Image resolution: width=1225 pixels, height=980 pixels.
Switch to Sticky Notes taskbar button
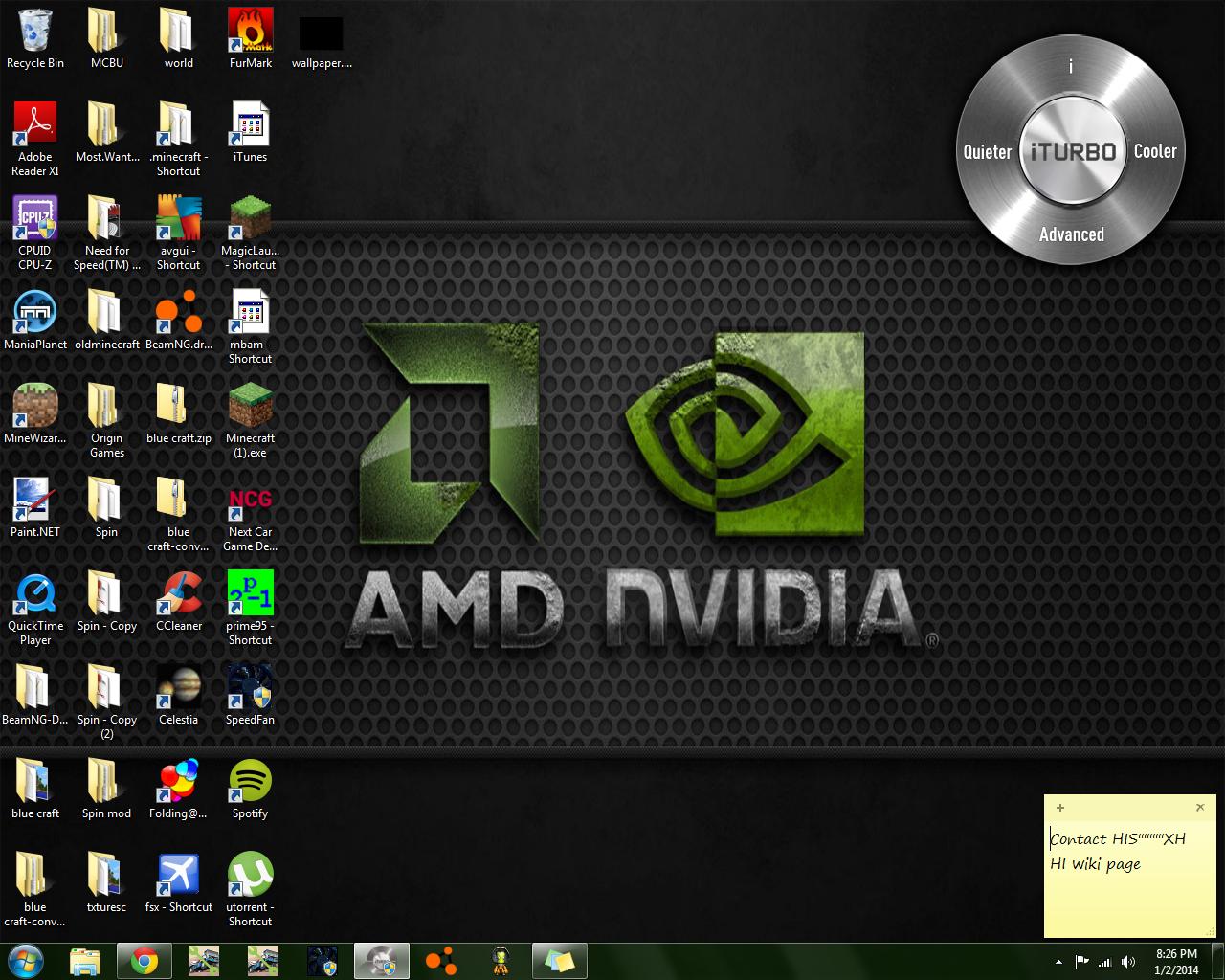coord(559,961)
